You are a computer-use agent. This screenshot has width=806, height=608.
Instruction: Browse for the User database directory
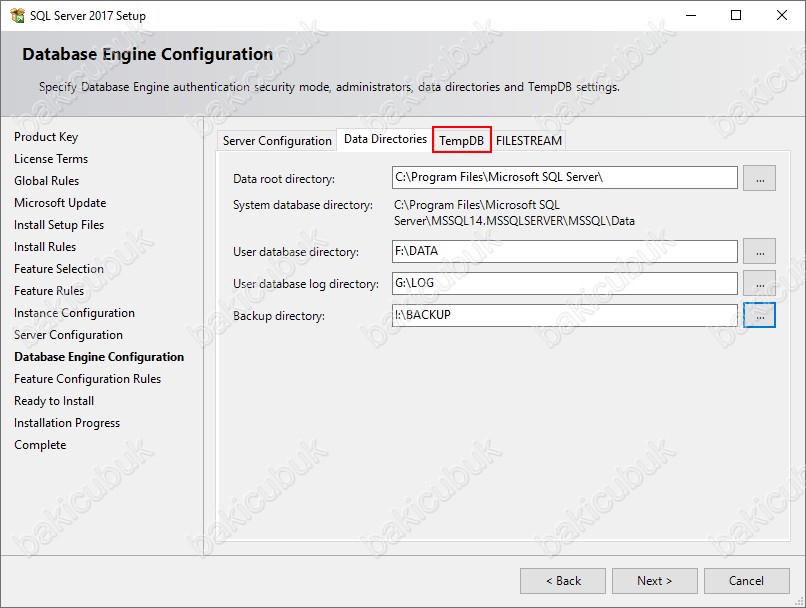pos(759,251)
